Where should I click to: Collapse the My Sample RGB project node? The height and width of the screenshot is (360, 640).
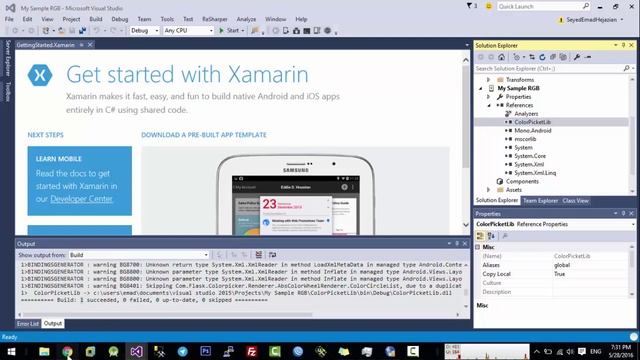tap(480, 88)
